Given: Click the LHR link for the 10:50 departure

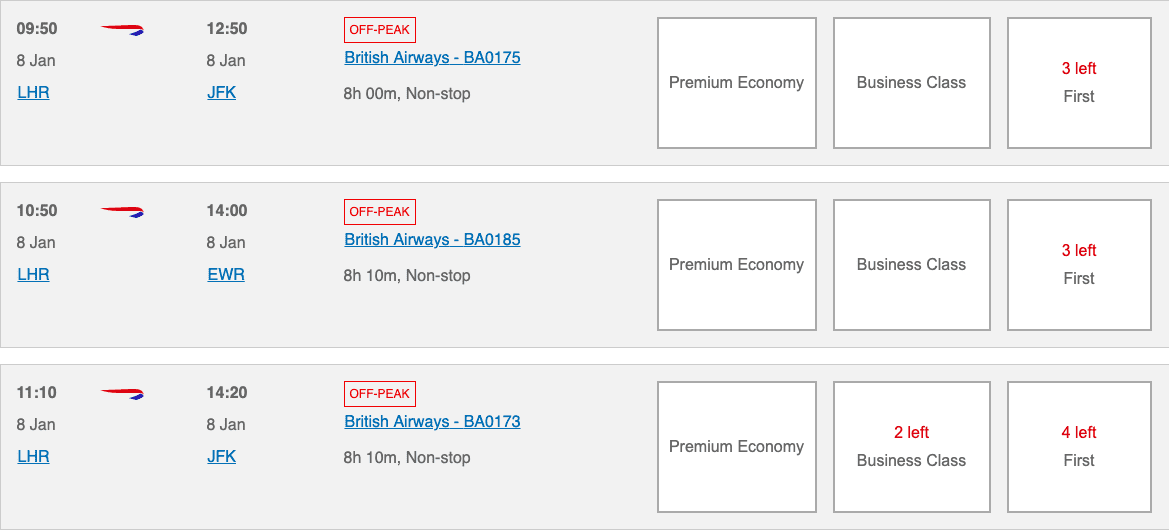Looking at the screenshot, I should (x=33, y=275).
